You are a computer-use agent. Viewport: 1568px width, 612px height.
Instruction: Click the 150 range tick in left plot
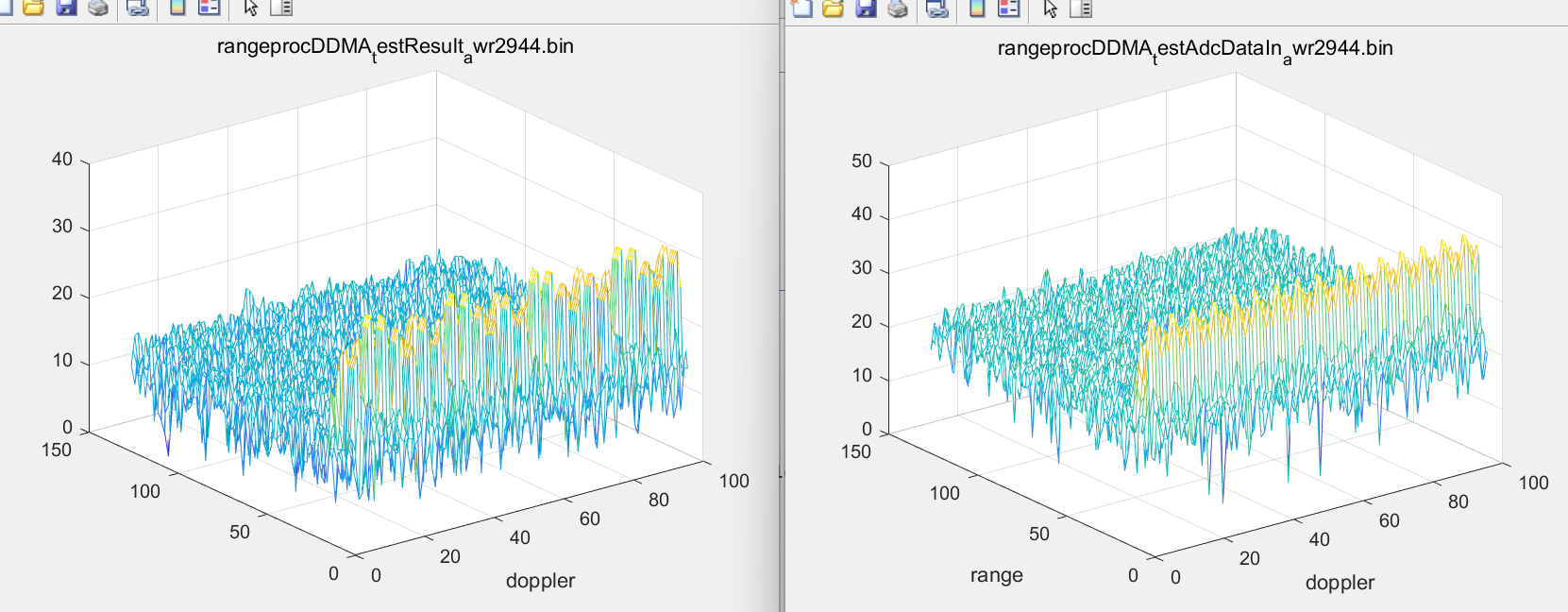pos(57,450)
